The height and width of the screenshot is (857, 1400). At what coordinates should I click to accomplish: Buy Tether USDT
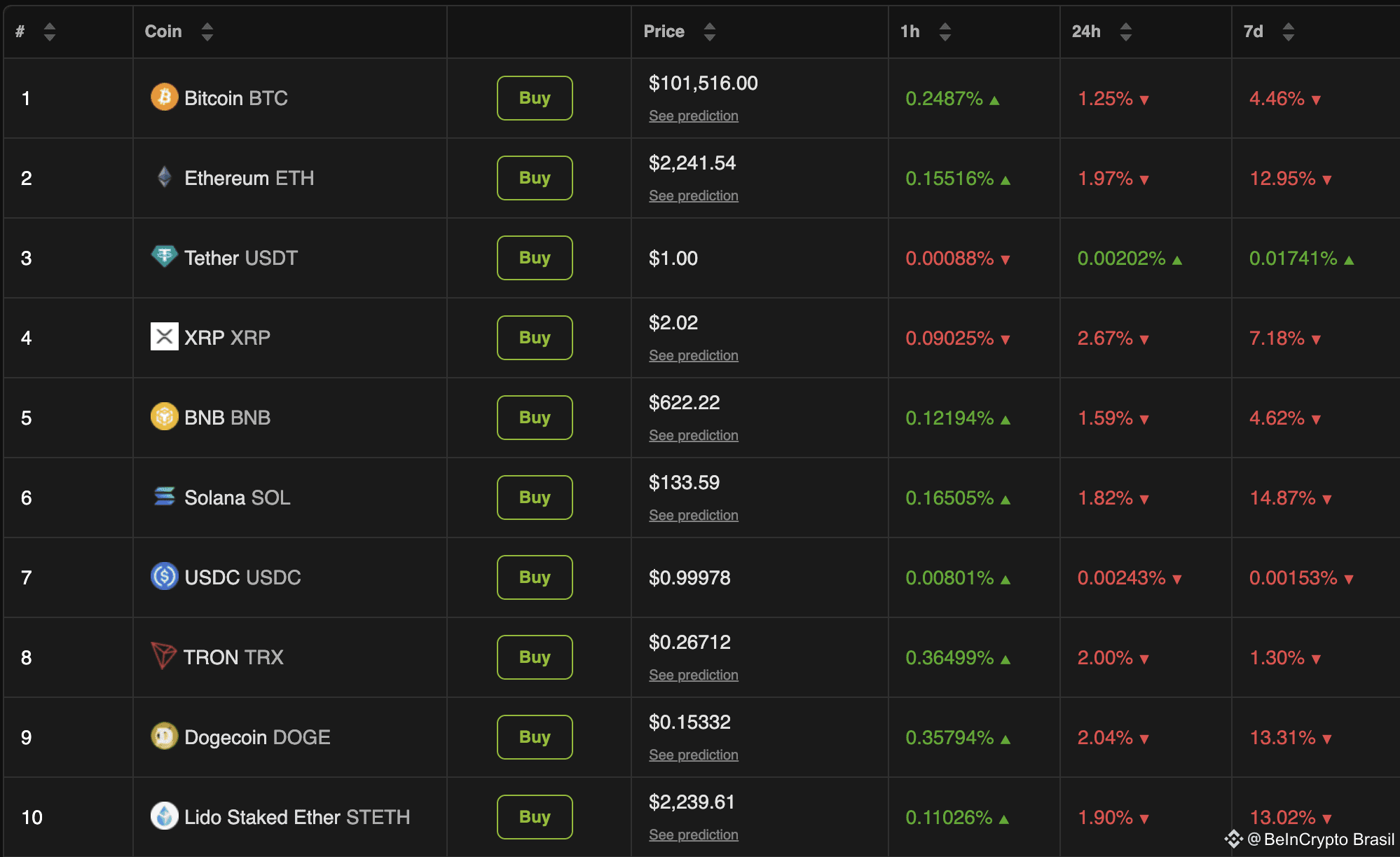535,258
